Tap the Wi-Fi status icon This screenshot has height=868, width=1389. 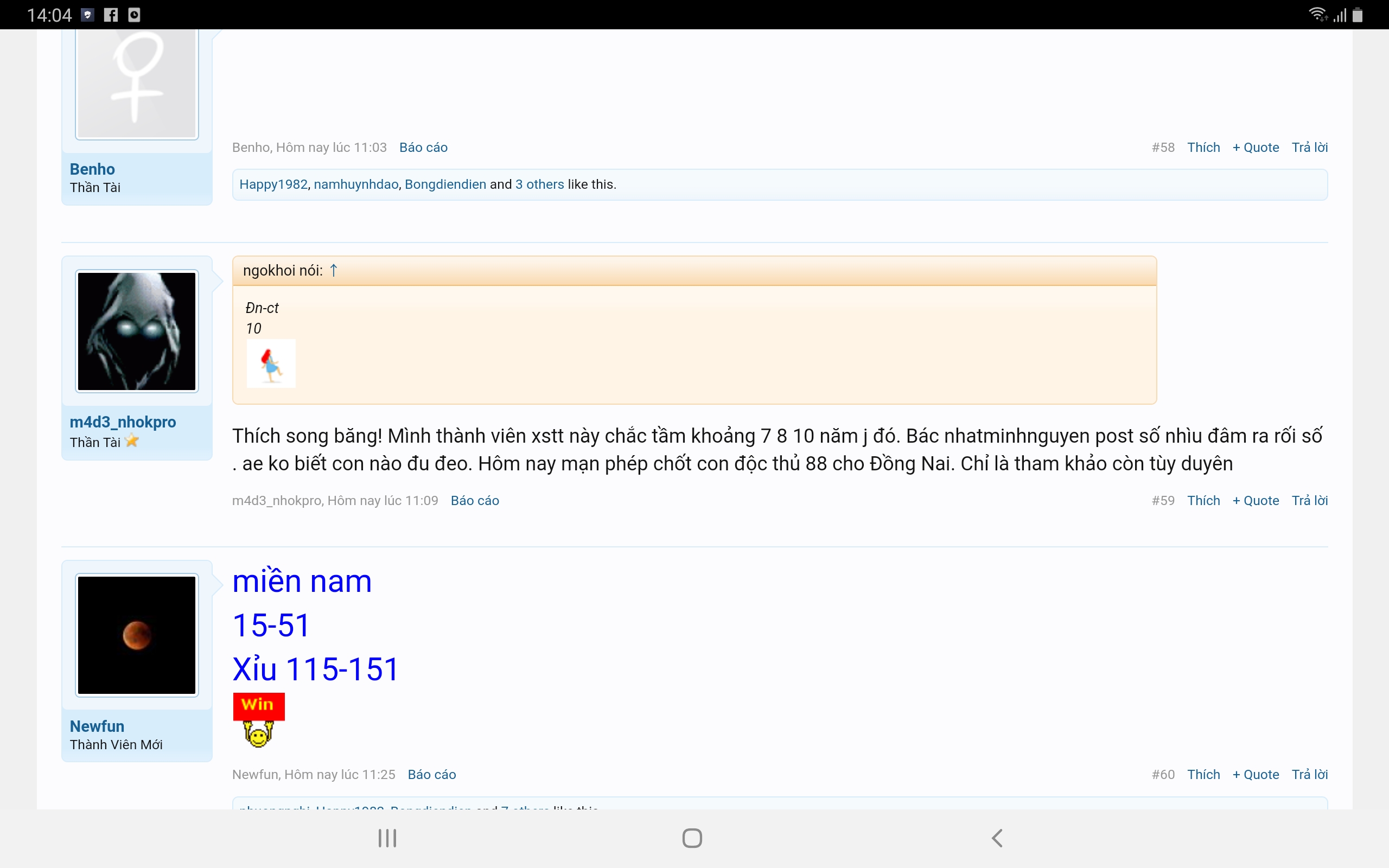[1317, 14]
